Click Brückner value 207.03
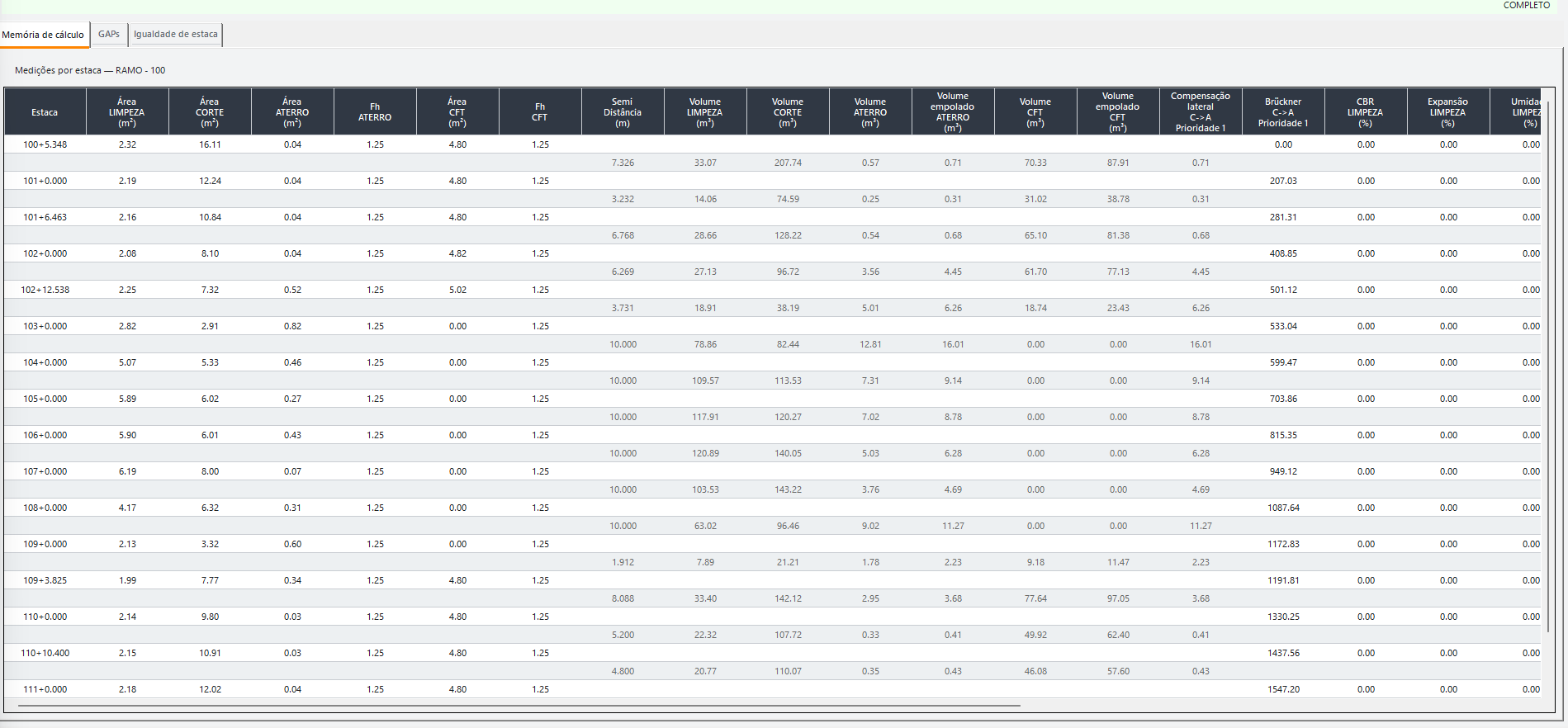This screenshot has width=1568, height=728. tap(1283, 181)
